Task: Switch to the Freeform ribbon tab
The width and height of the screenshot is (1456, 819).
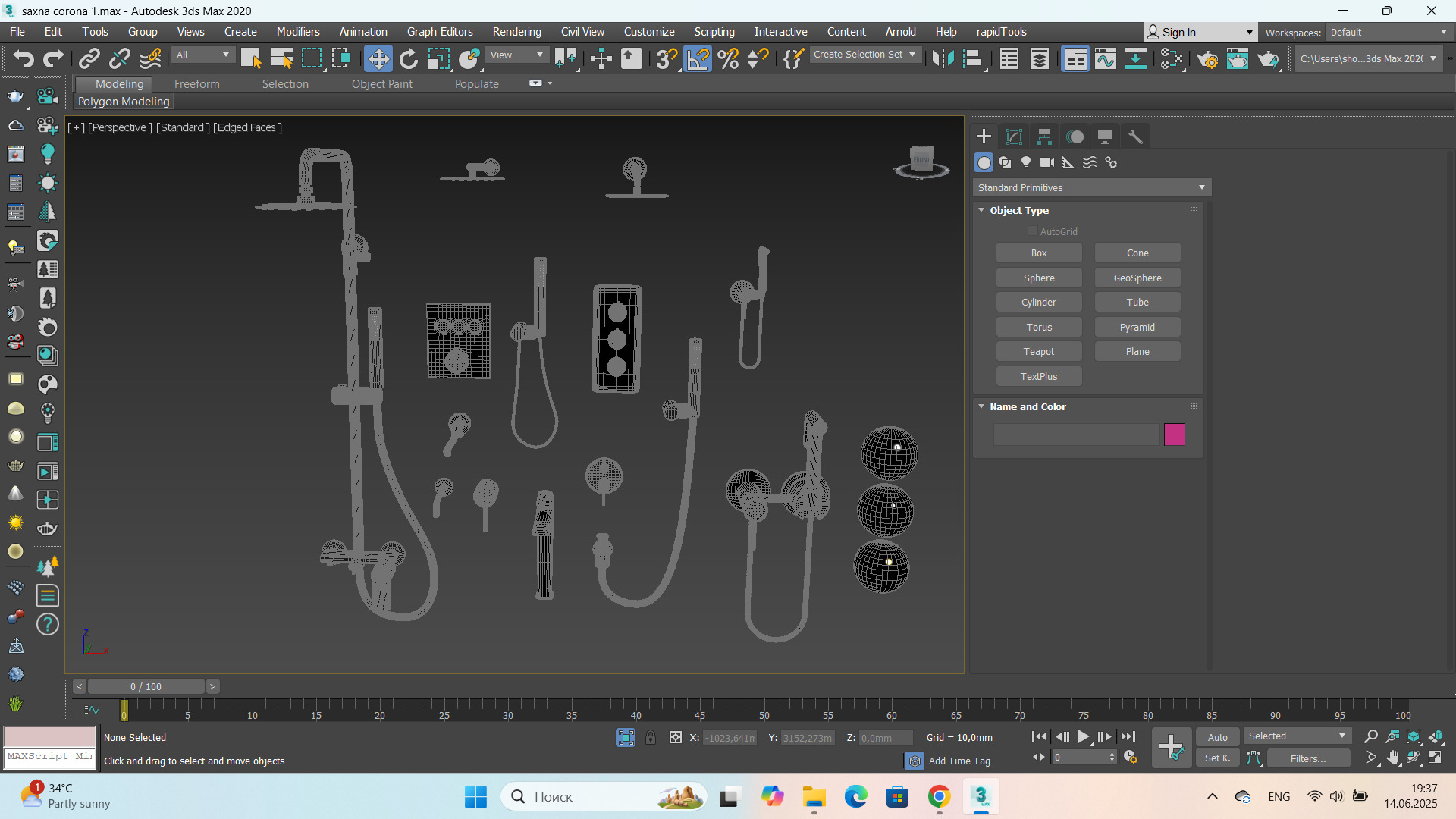Action: click(x=197, y=84)
